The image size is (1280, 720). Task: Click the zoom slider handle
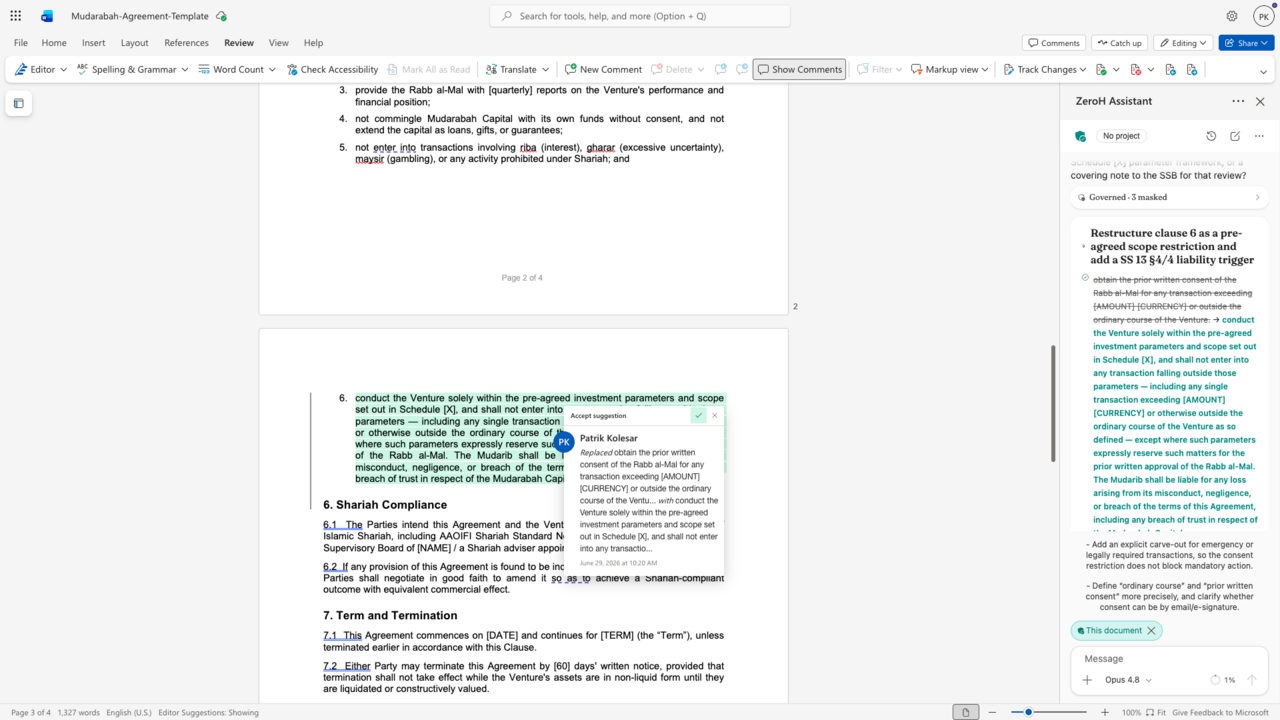pyautogui.click(x=1029, y=712)
